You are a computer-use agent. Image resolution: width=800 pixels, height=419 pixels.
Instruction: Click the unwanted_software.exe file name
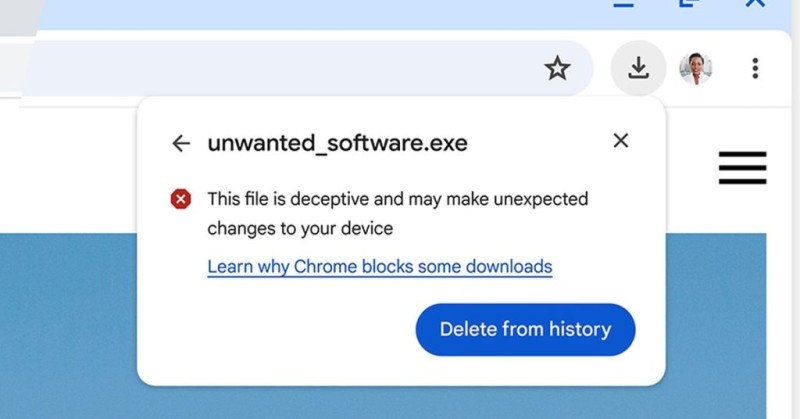[337, 143]
